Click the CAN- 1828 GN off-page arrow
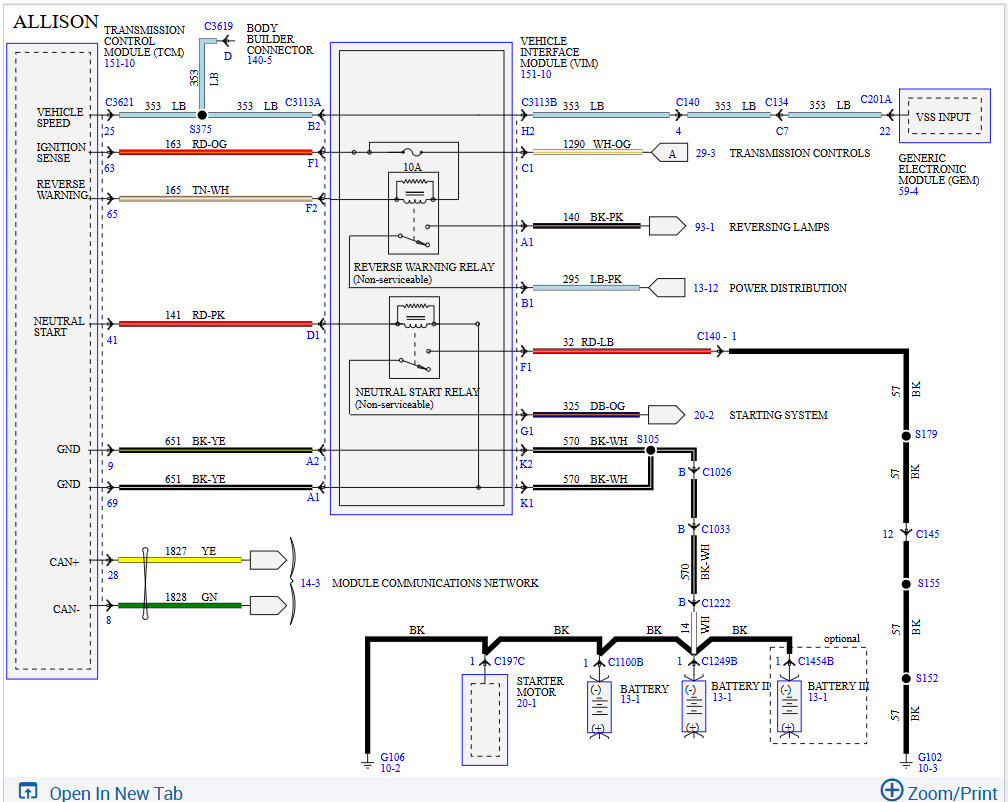The height and width of the screenshot is (802, 1008). click(x=268, y=605)
